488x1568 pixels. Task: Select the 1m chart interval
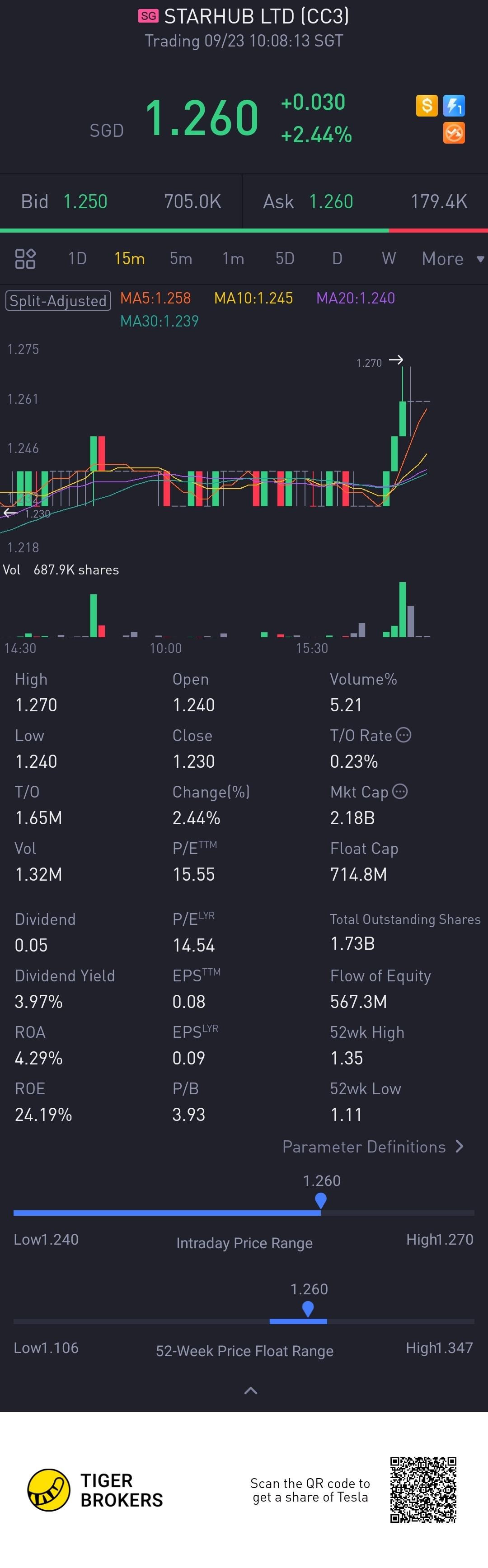click(233, 259)
